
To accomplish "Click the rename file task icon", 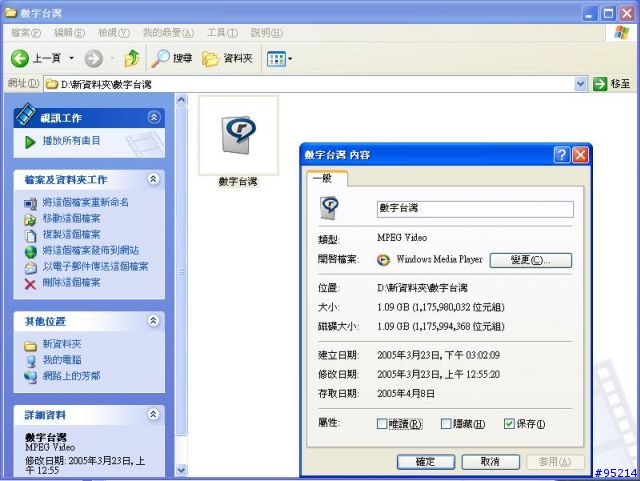I will 30,203.
